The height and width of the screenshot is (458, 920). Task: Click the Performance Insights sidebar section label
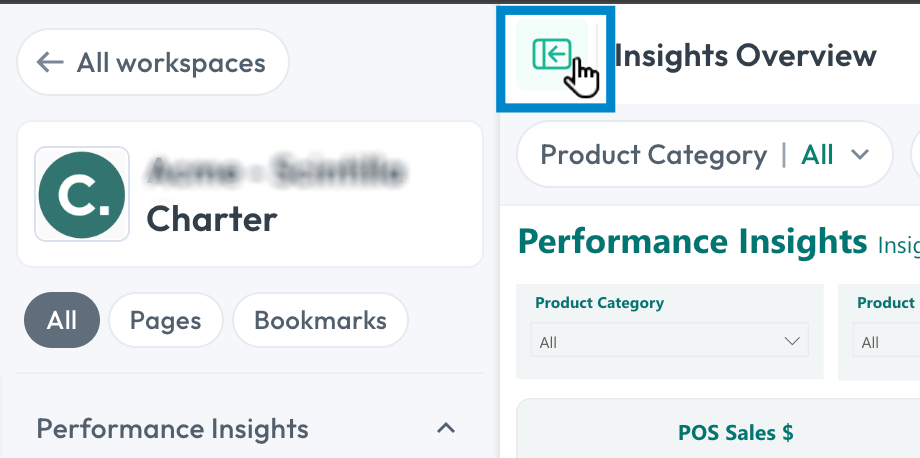172,429
